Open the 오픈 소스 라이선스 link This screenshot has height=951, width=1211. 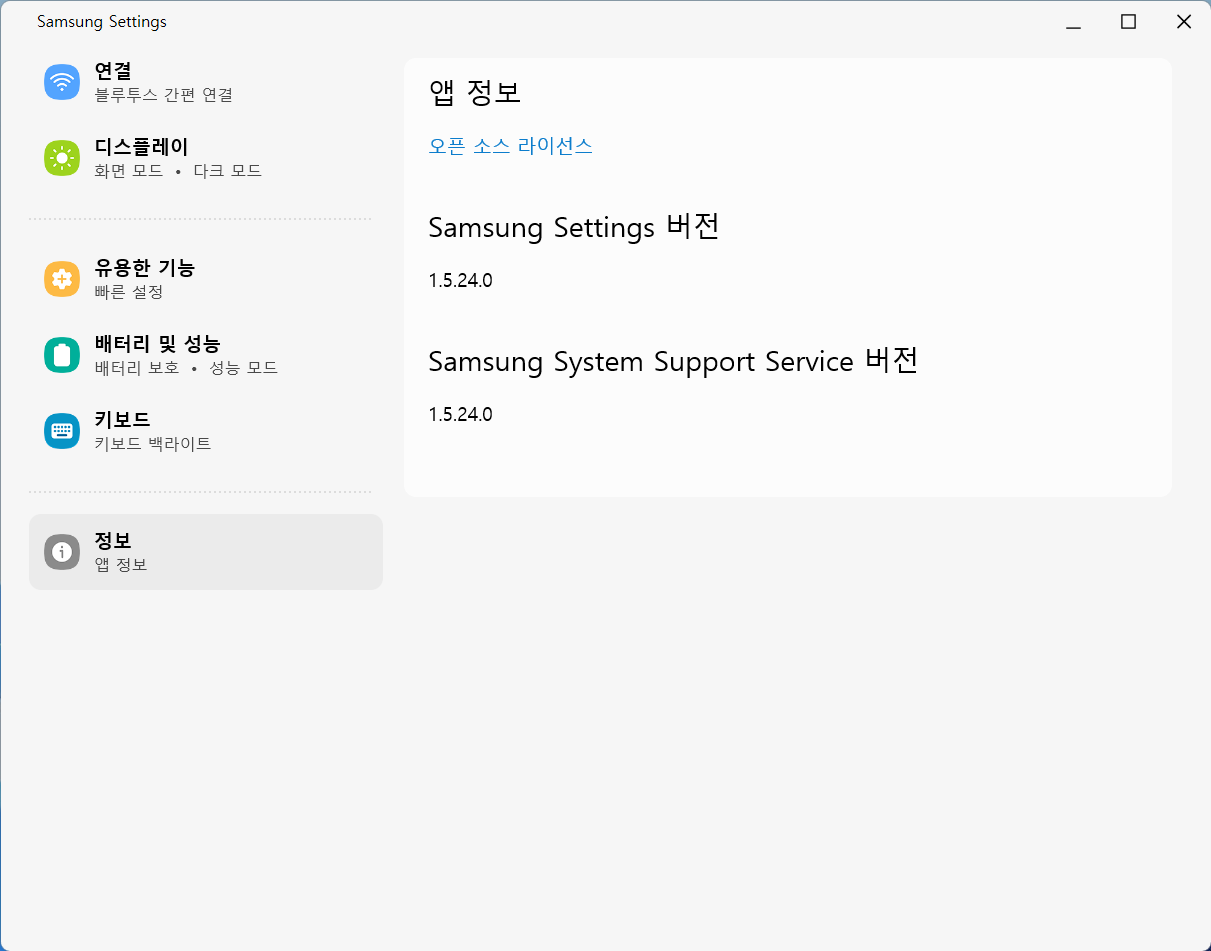[510, 146]
